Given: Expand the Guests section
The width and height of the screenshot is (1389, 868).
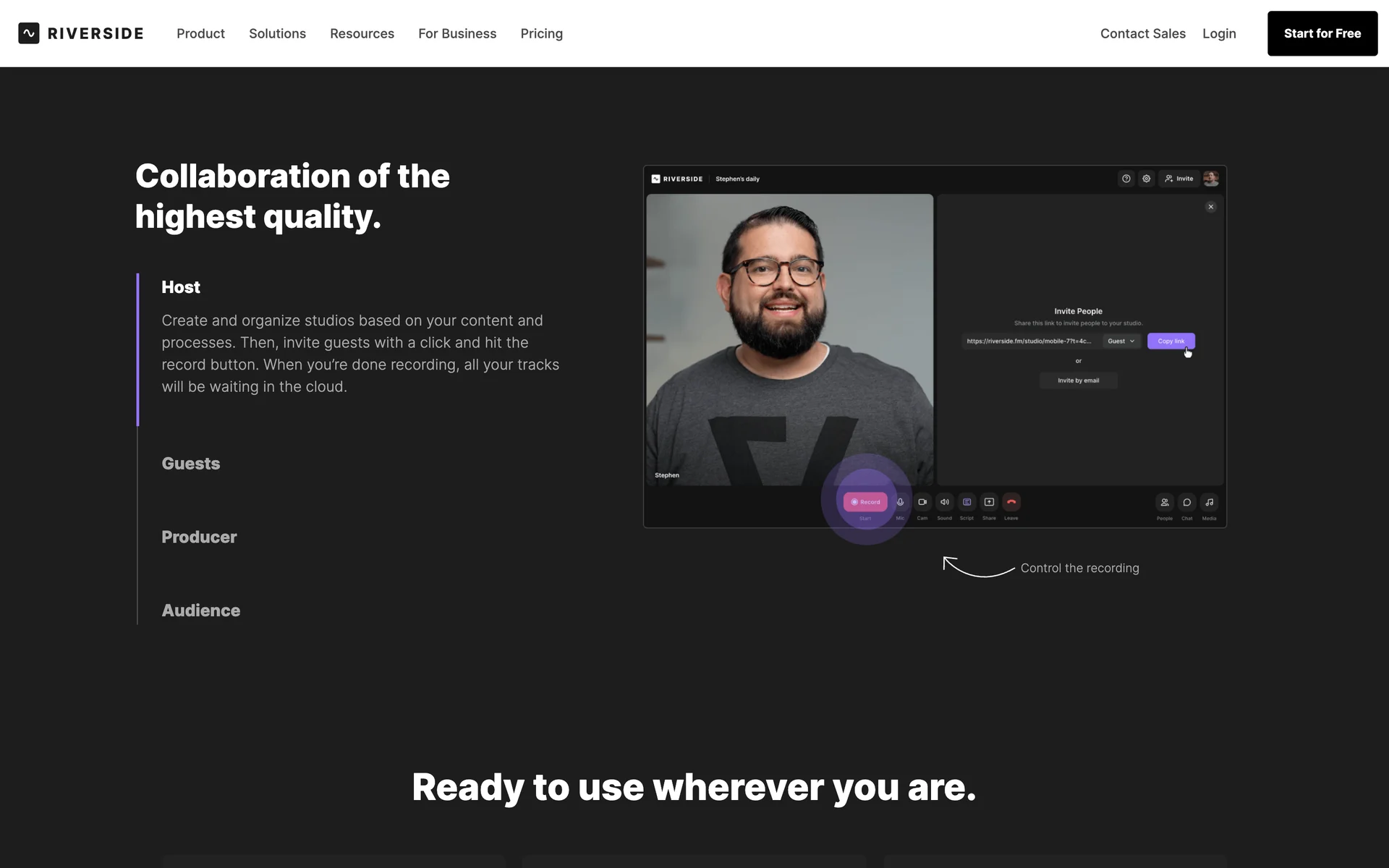Looking at the screenshot, I should pos(191,464).
